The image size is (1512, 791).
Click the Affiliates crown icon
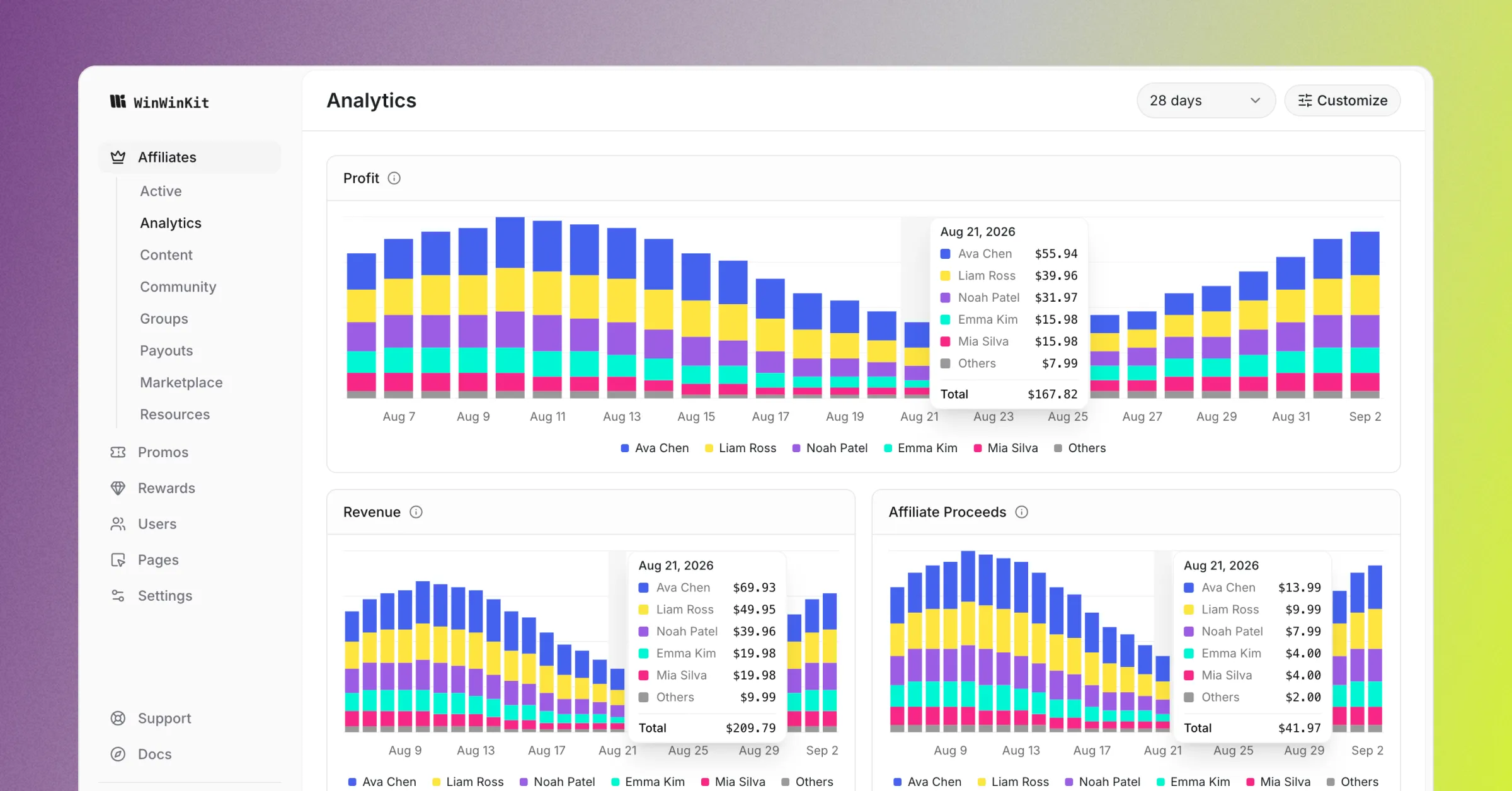pyautogui.click(x=118, y=157)
